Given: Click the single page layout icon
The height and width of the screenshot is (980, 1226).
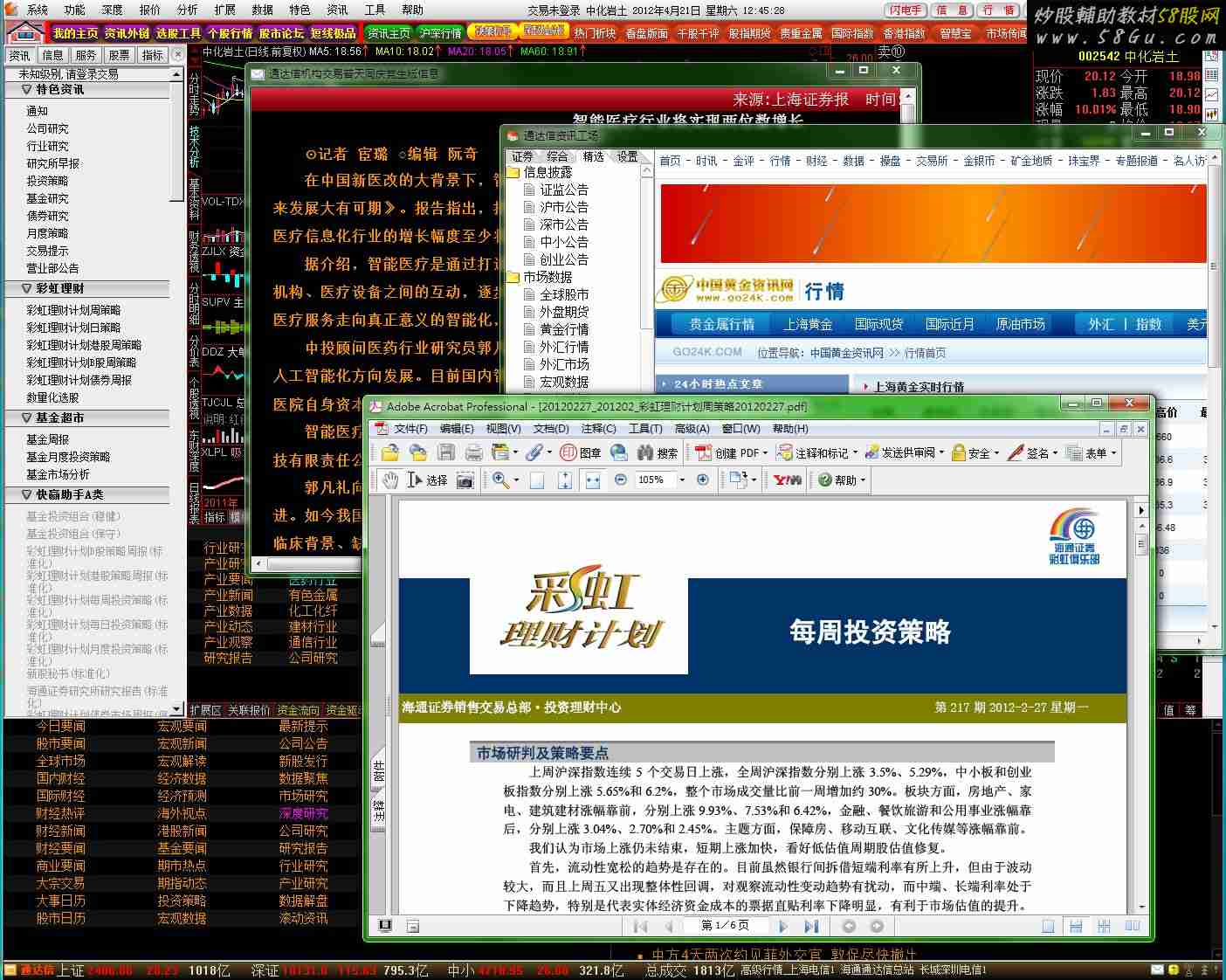Looking at the screenshot, I should pos(1049,926).
